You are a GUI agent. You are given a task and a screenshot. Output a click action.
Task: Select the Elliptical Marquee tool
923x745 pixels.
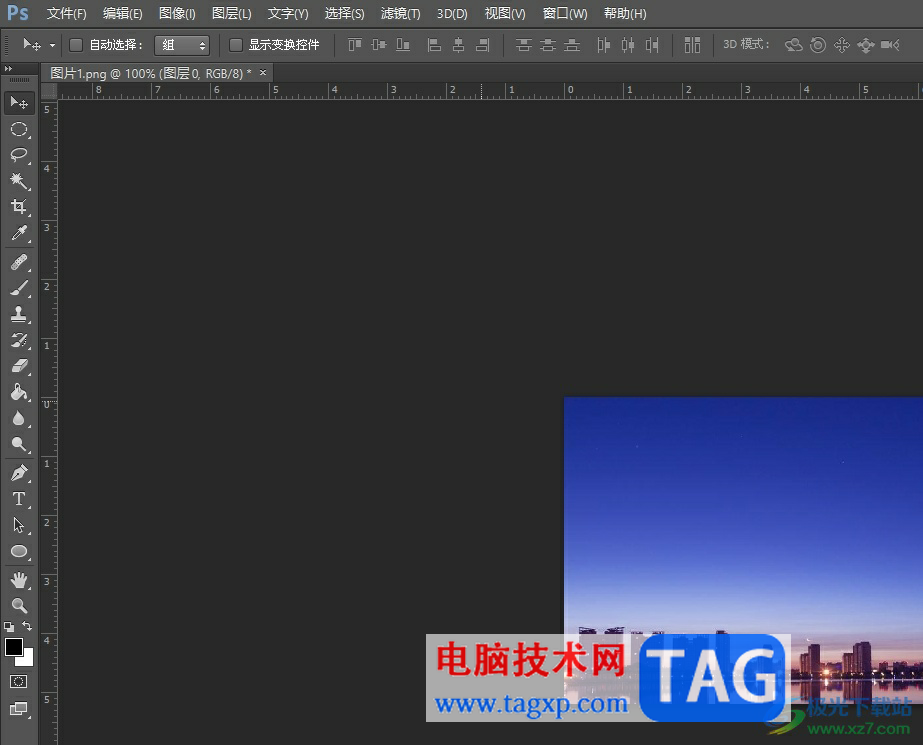(19, 129)
